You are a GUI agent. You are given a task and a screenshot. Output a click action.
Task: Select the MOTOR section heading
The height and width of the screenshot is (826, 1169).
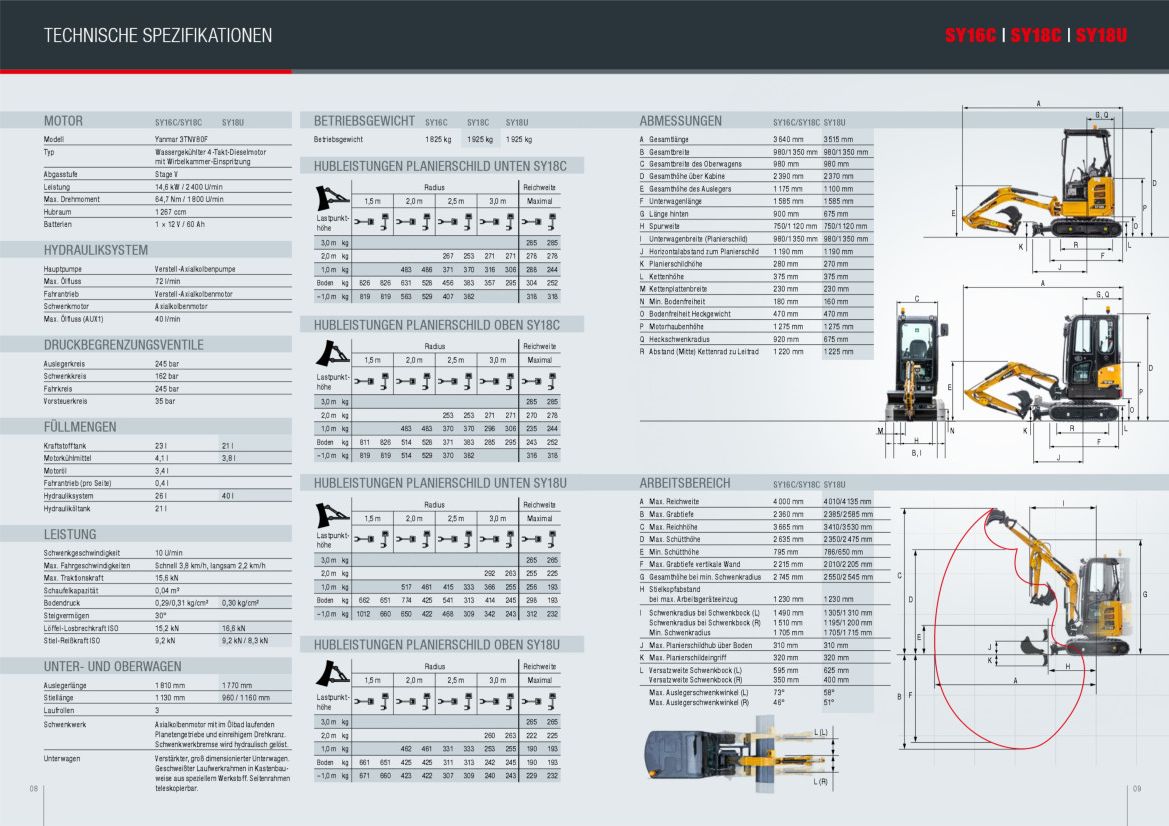click(63, 121)
